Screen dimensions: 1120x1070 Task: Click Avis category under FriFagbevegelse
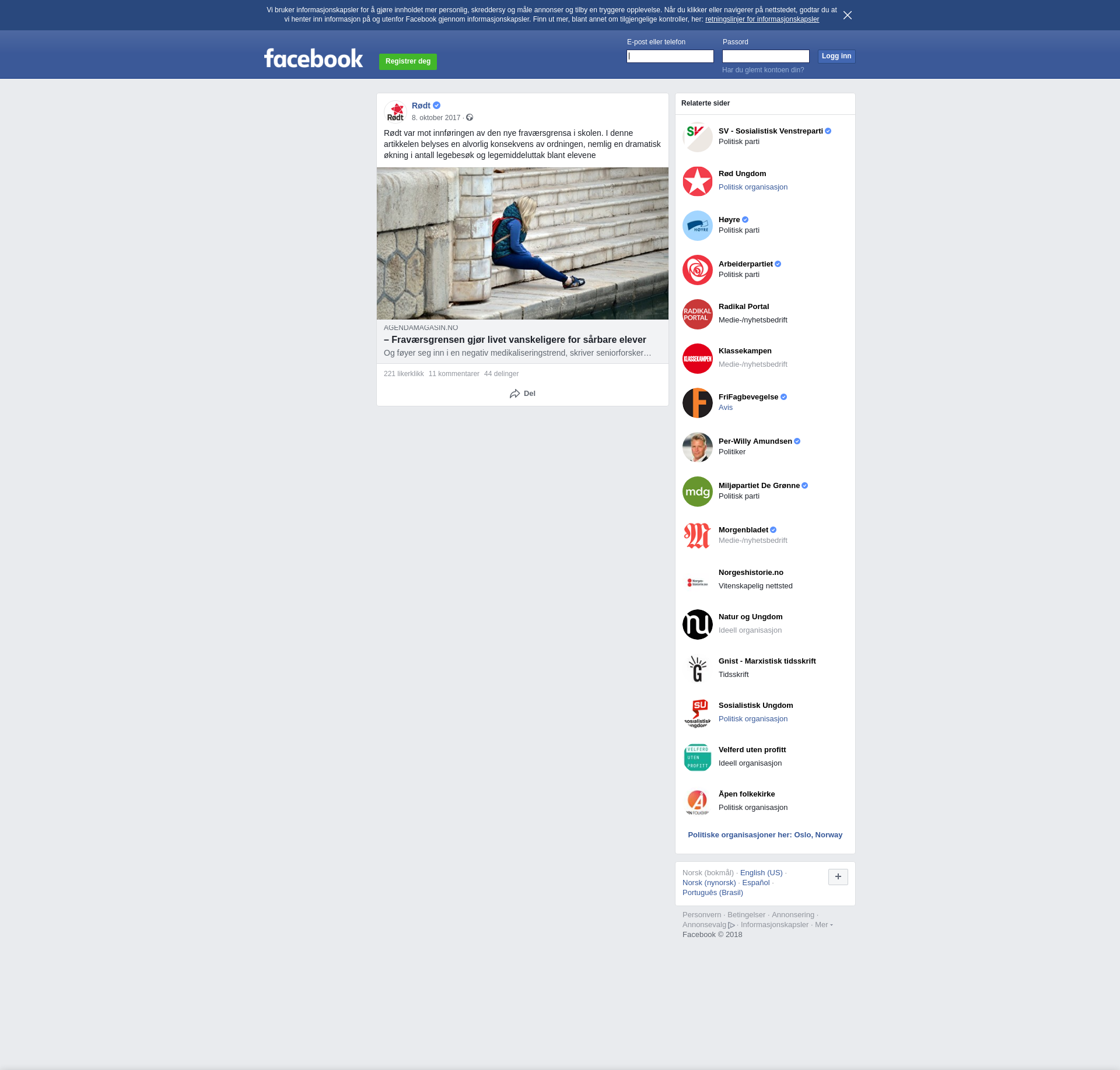726,408
